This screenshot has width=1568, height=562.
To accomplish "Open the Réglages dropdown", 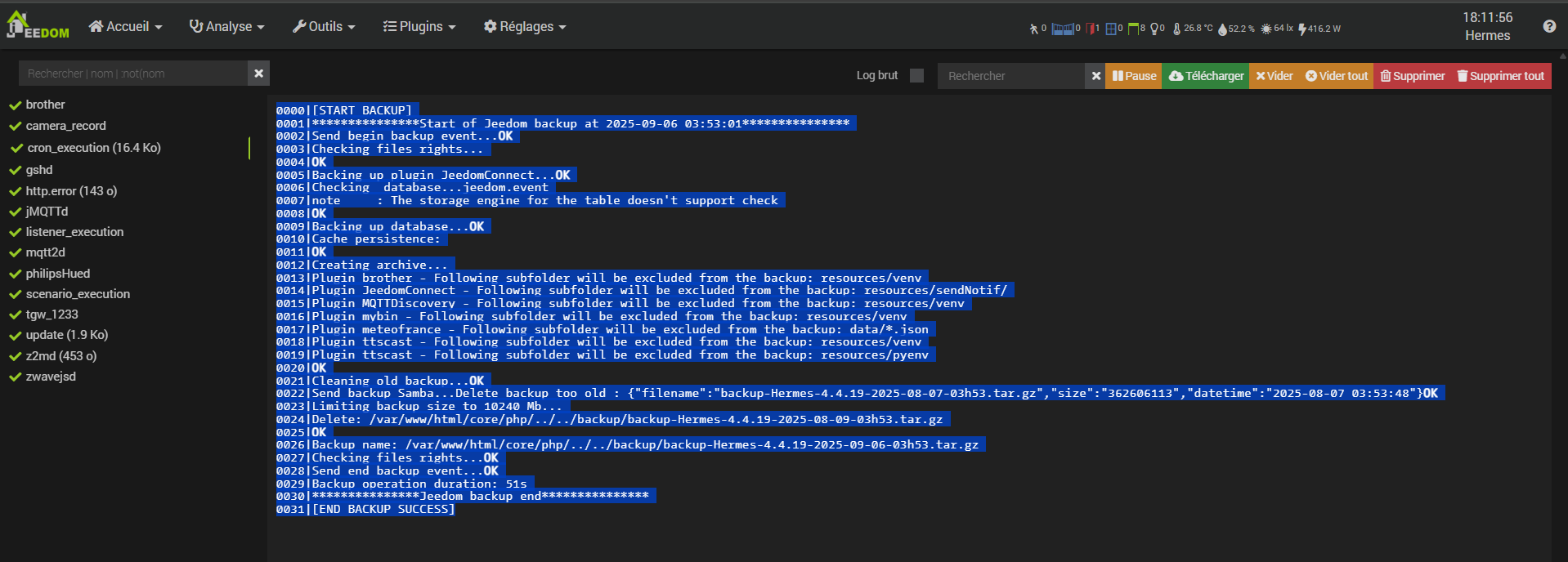I will (524, 27).
